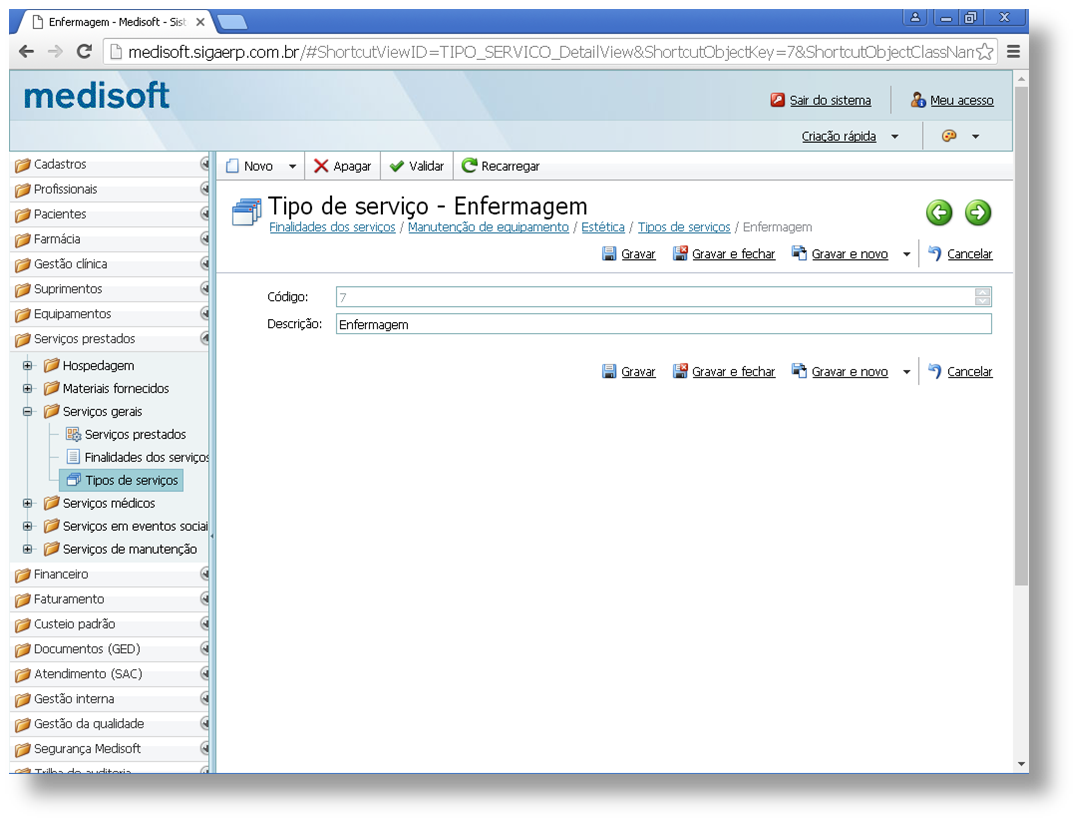Expand the Hospedagem tree folder
The width and height of the screenshot is (1078, 823).
[x=28, y=365]
